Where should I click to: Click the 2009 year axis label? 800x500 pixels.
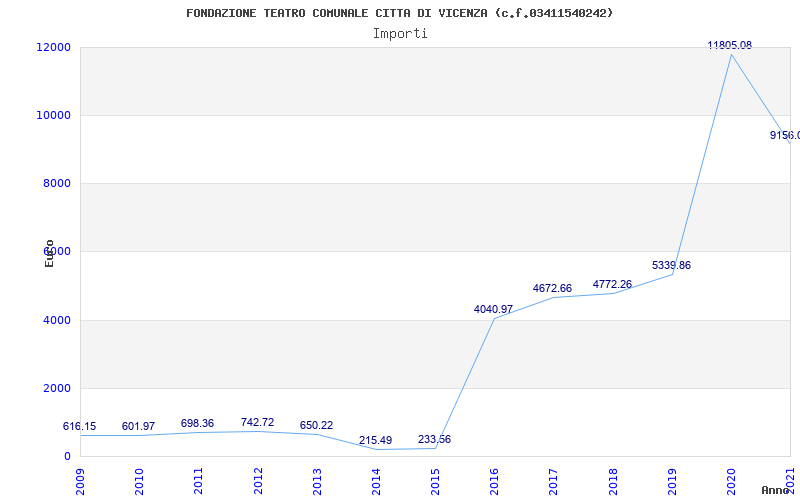click(x=80, y=479)
